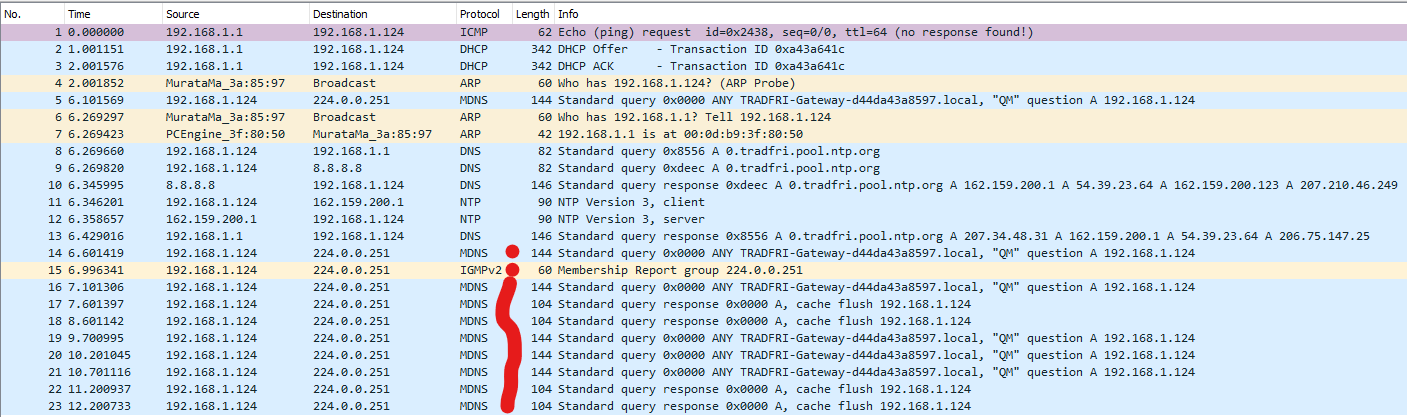This screenshot has height=417, width=1407.
Task: Select 'NTP Version 3, server' packet
Action: pyautogui.click(x=703, y=219)
